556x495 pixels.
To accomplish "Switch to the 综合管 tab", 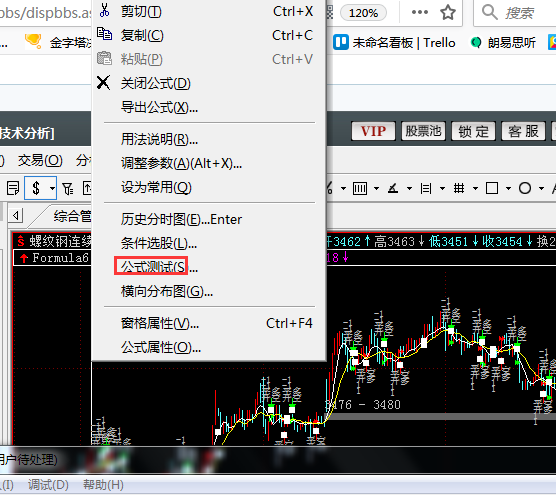I will [x=72, y=216].
